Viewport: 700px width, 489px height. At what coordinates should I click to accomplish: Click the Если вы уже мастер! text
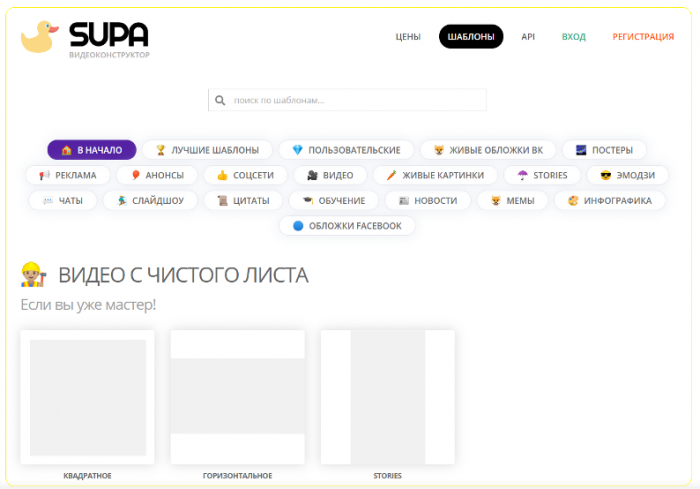pos(88,305)
